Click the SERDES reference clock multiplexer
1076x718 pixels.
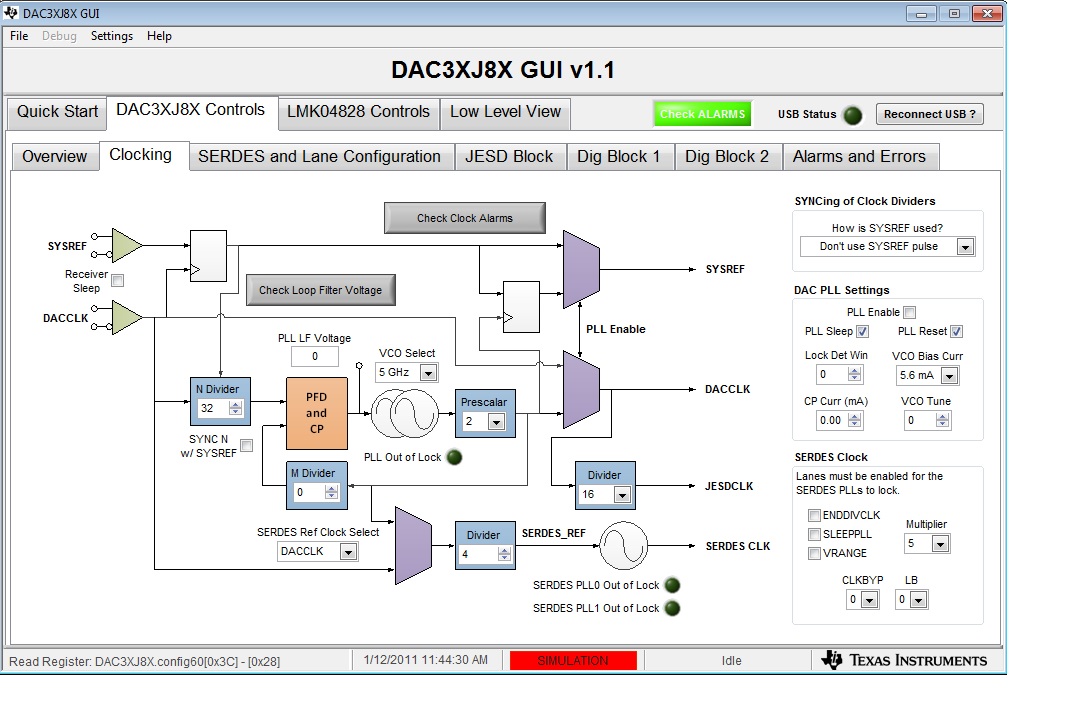click(413, 546)
